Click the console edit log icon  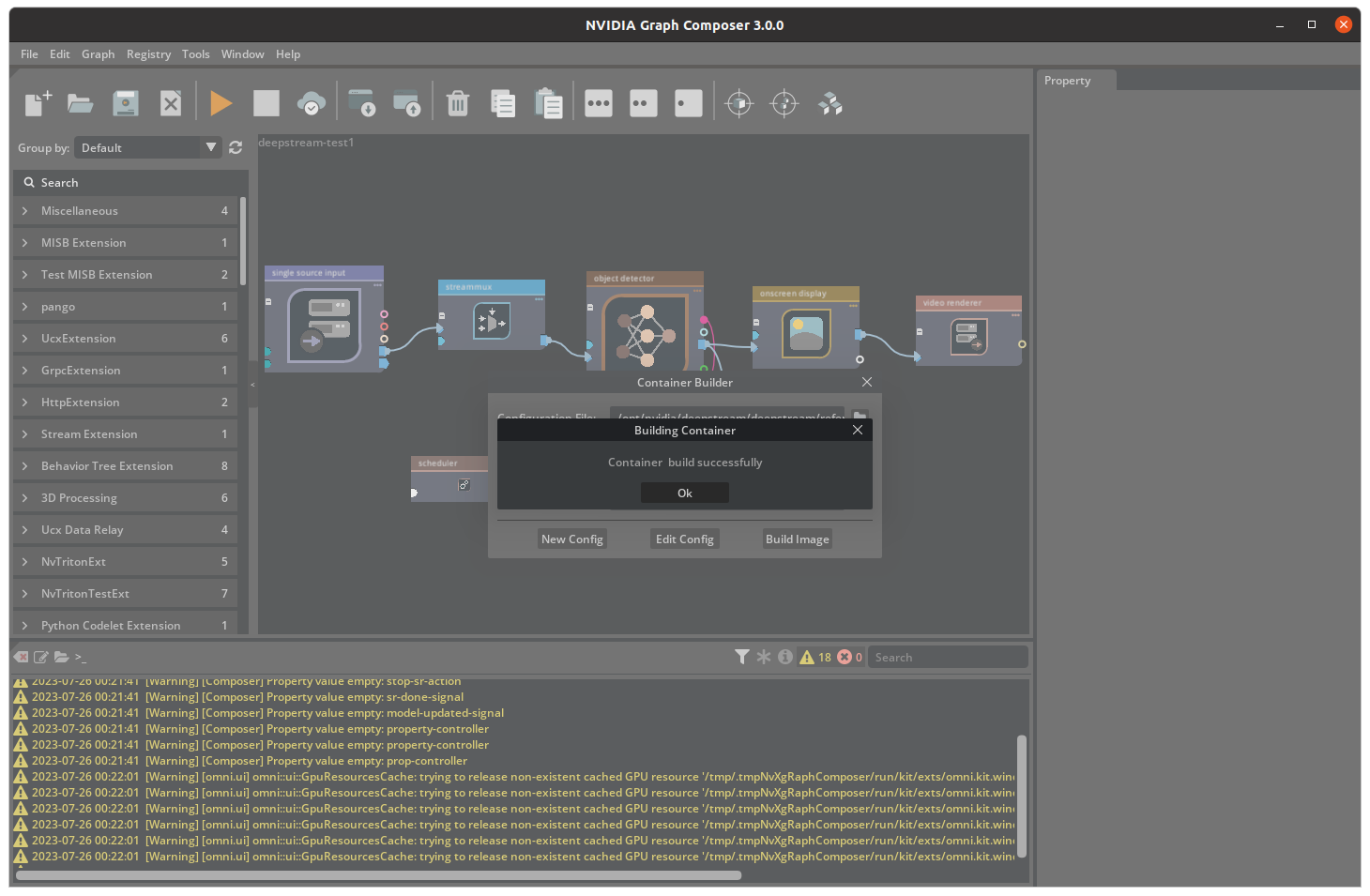[41, 658]
